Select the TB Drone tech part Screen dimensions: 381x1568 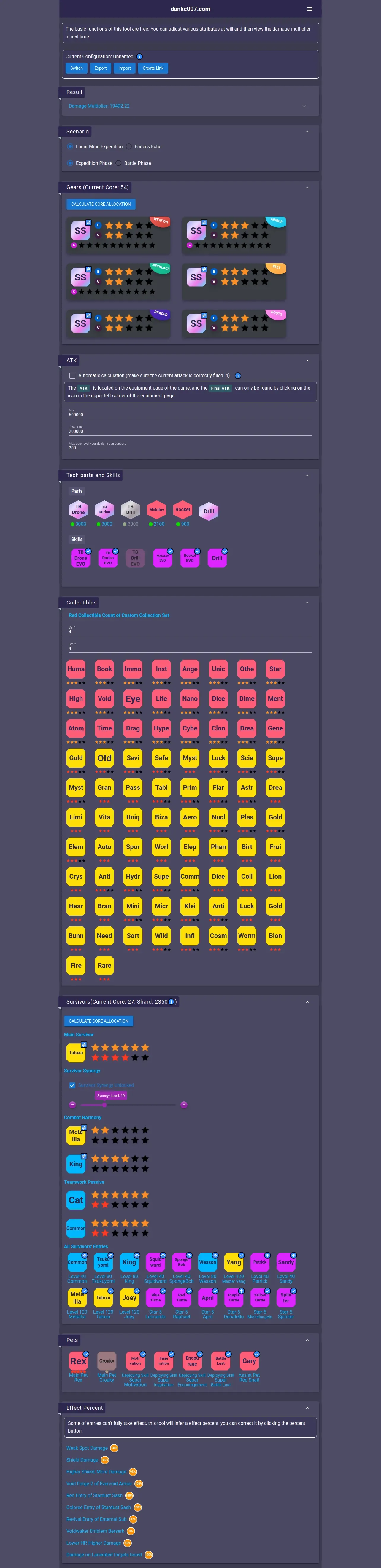click(x=78, y=510)
